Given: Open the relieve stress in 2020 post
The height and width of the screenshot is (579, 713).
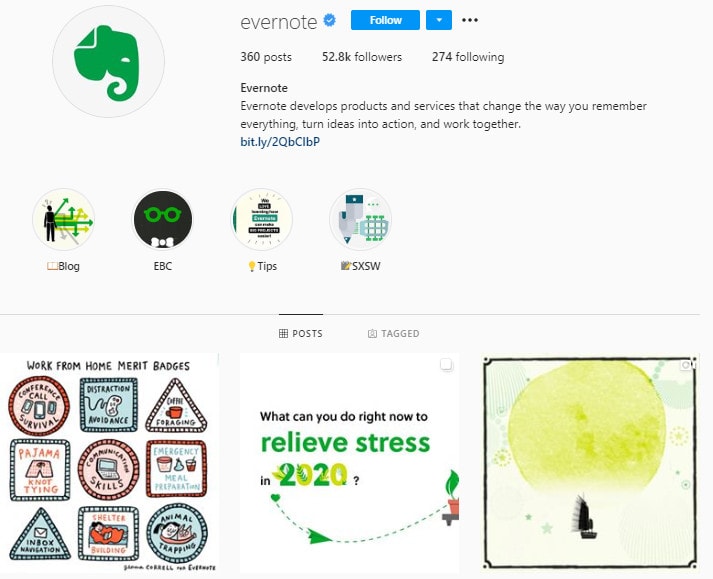Looking at the screenshot, I should 349,463.
